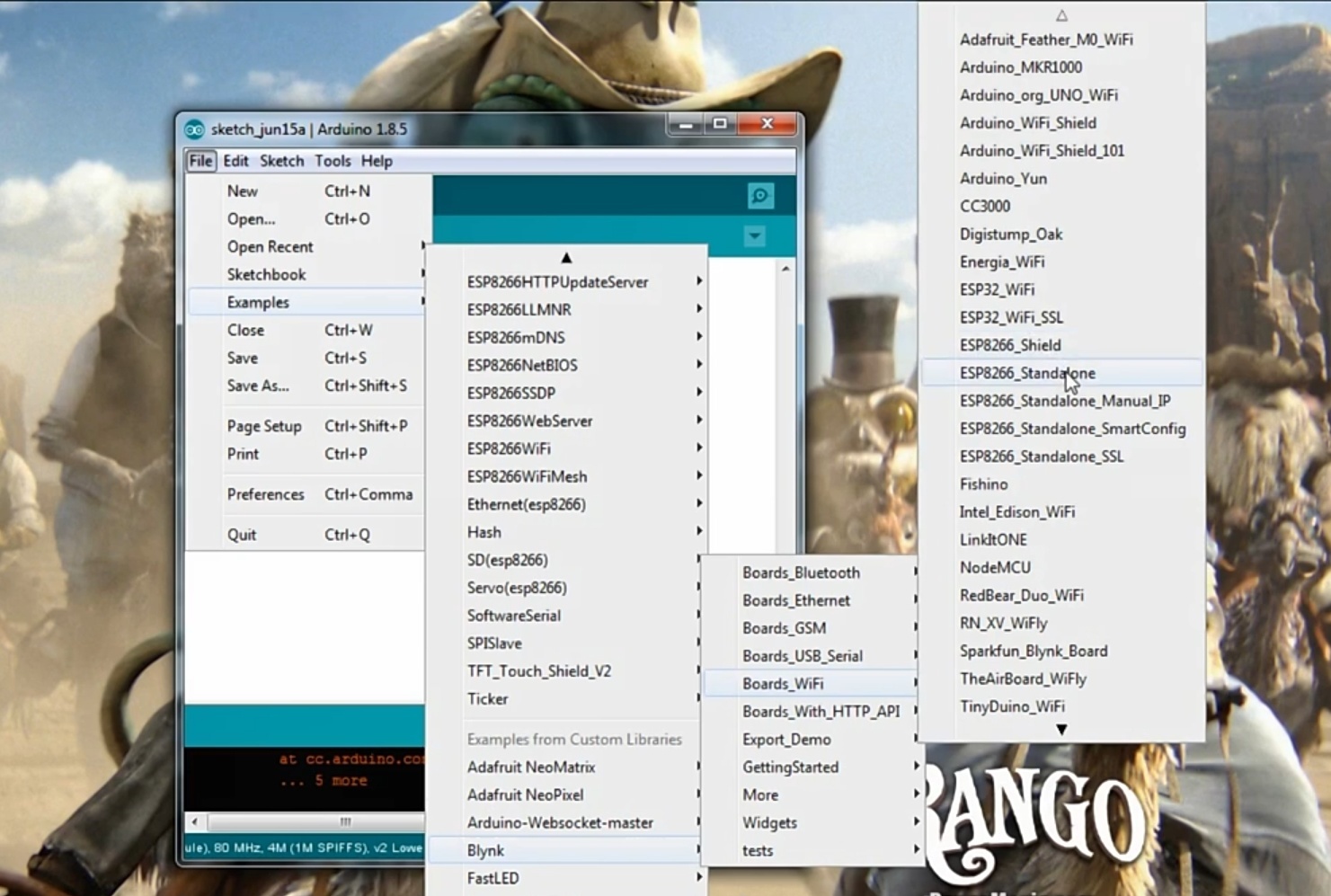The height and width of the screenshot is (896, 1331).
Task: Choose Save from File menu
Action: [306, 358]
